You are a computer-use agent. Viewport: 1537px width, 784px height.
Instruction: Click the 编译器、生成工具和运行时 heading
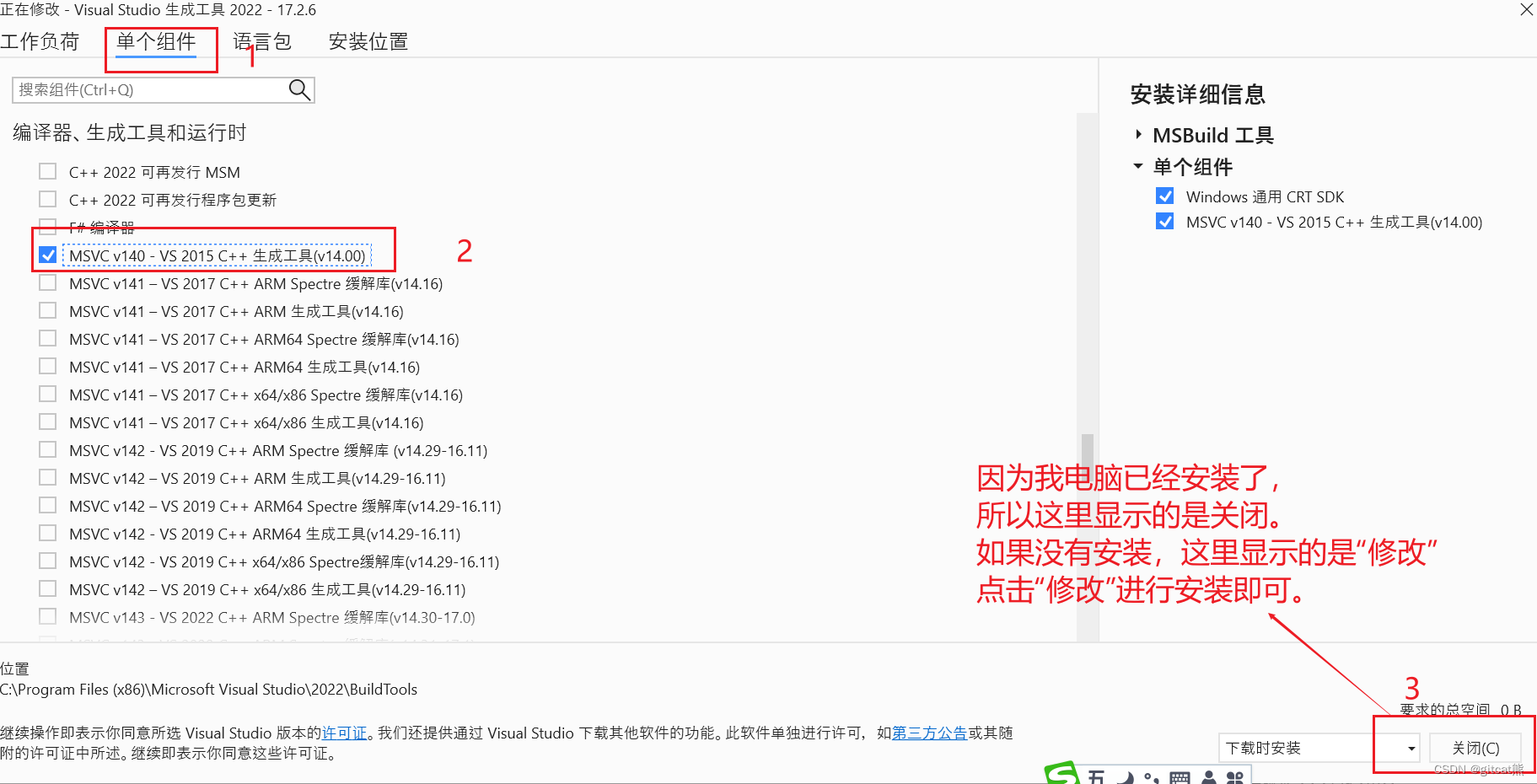(x=129, y=132)
